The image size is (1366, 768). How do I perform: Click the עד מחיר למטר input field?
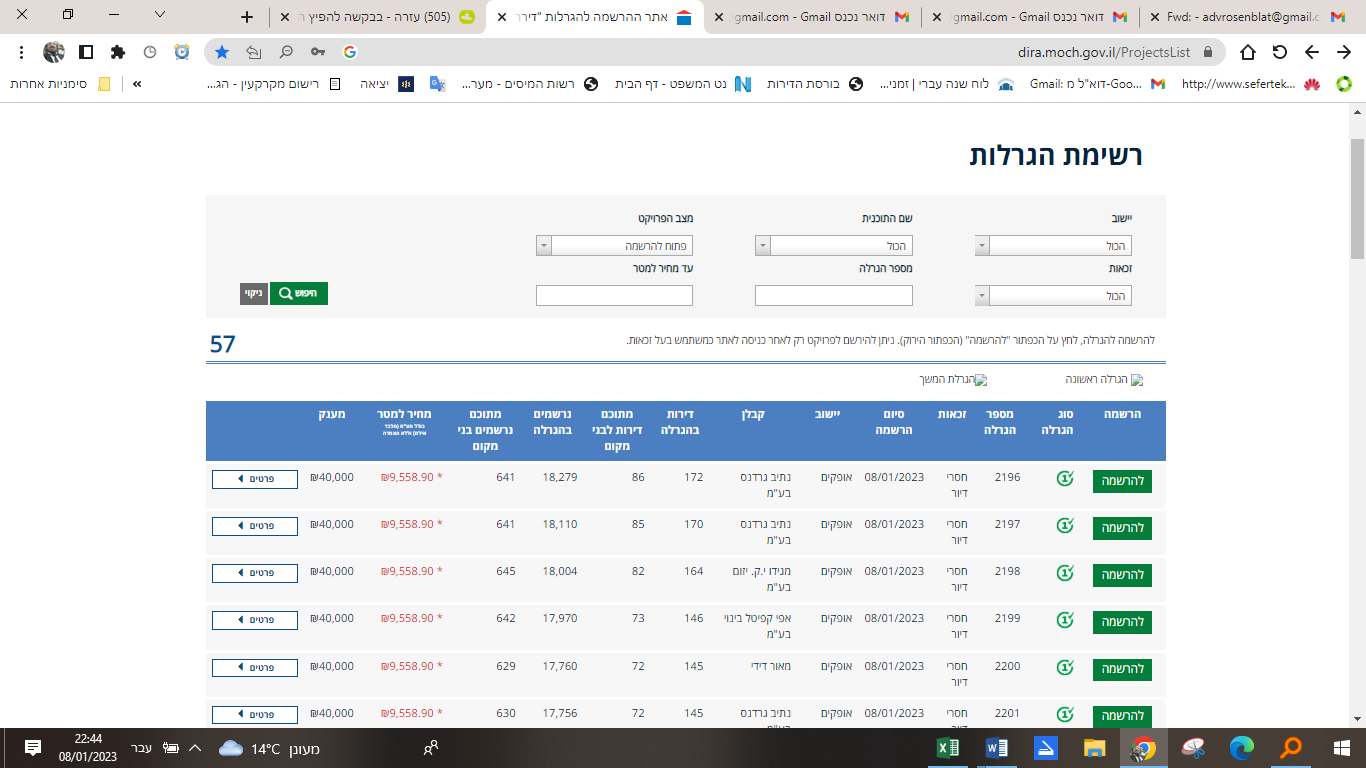click(x=615, y=296)
